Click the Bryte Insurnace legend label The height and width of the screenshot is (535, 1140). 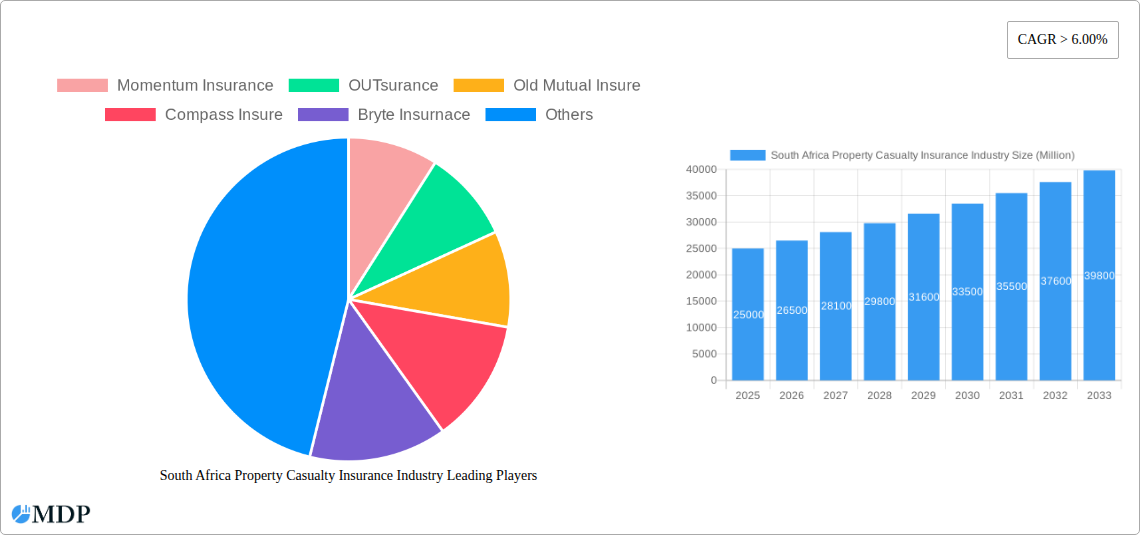pyautogui.click(x=414, y=114)
